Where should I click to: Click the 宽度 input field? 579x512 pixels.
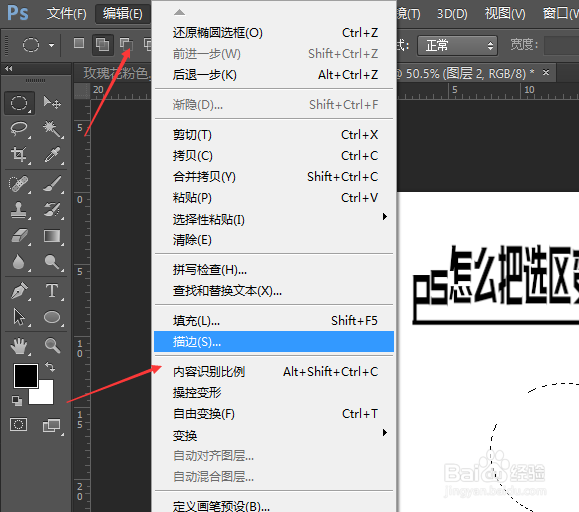[561, 46]
